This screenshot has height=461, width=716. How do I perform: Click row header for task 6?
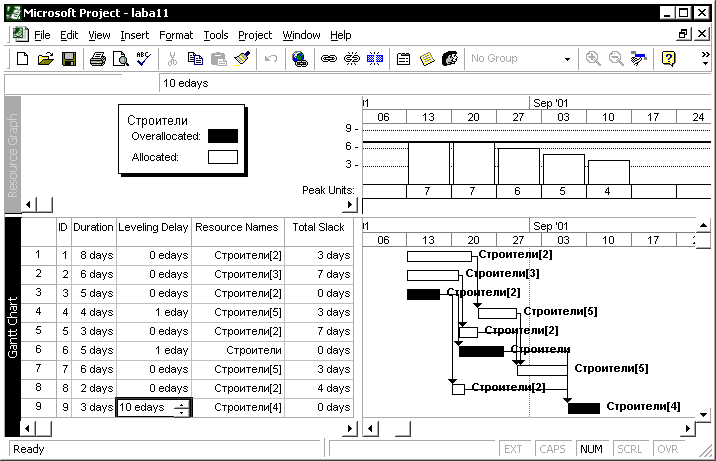[38, 350]
